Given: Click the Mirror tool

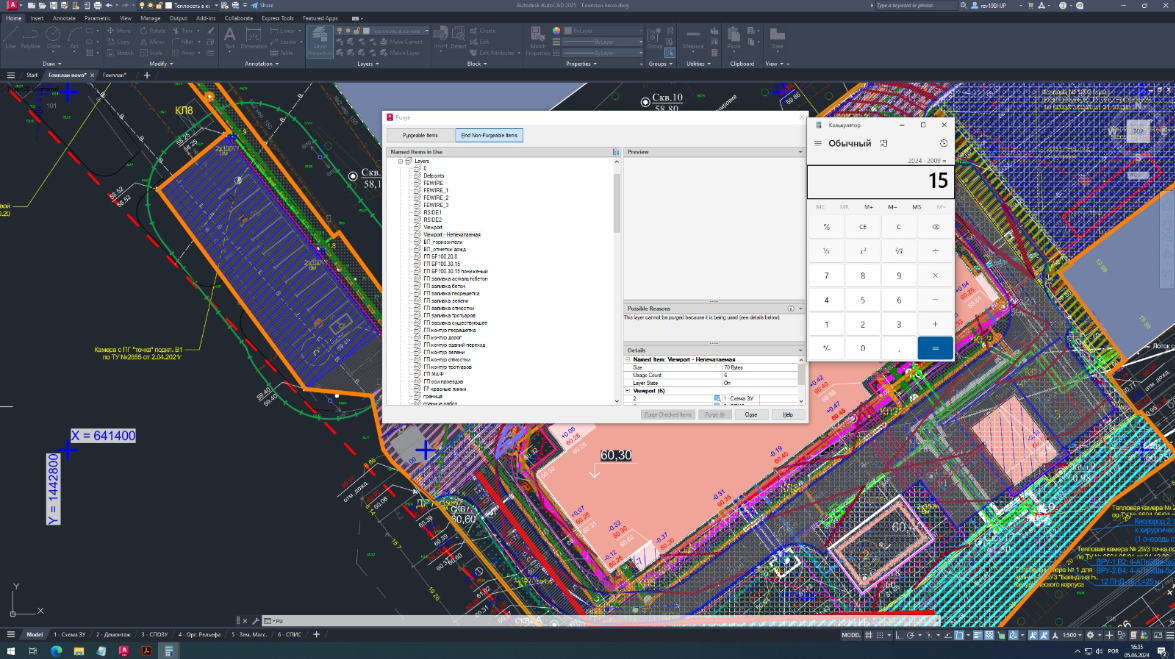Looking at the screenshot, I should (x=152, y=42).
